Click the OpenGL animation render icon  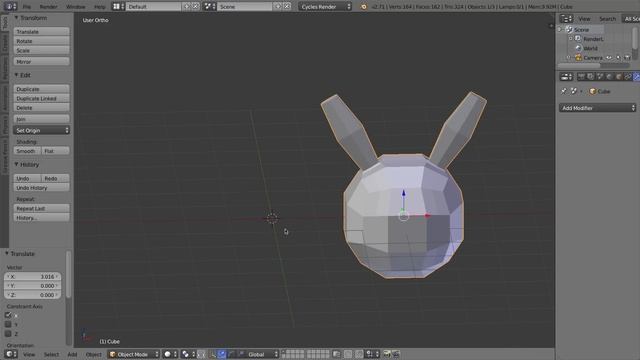(396, 354)
